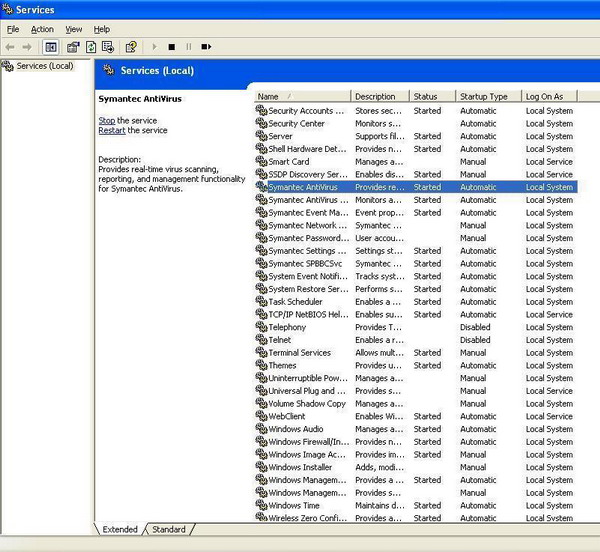
Task: Select Services (Local) in the console tree
Action: coord(45,66)
